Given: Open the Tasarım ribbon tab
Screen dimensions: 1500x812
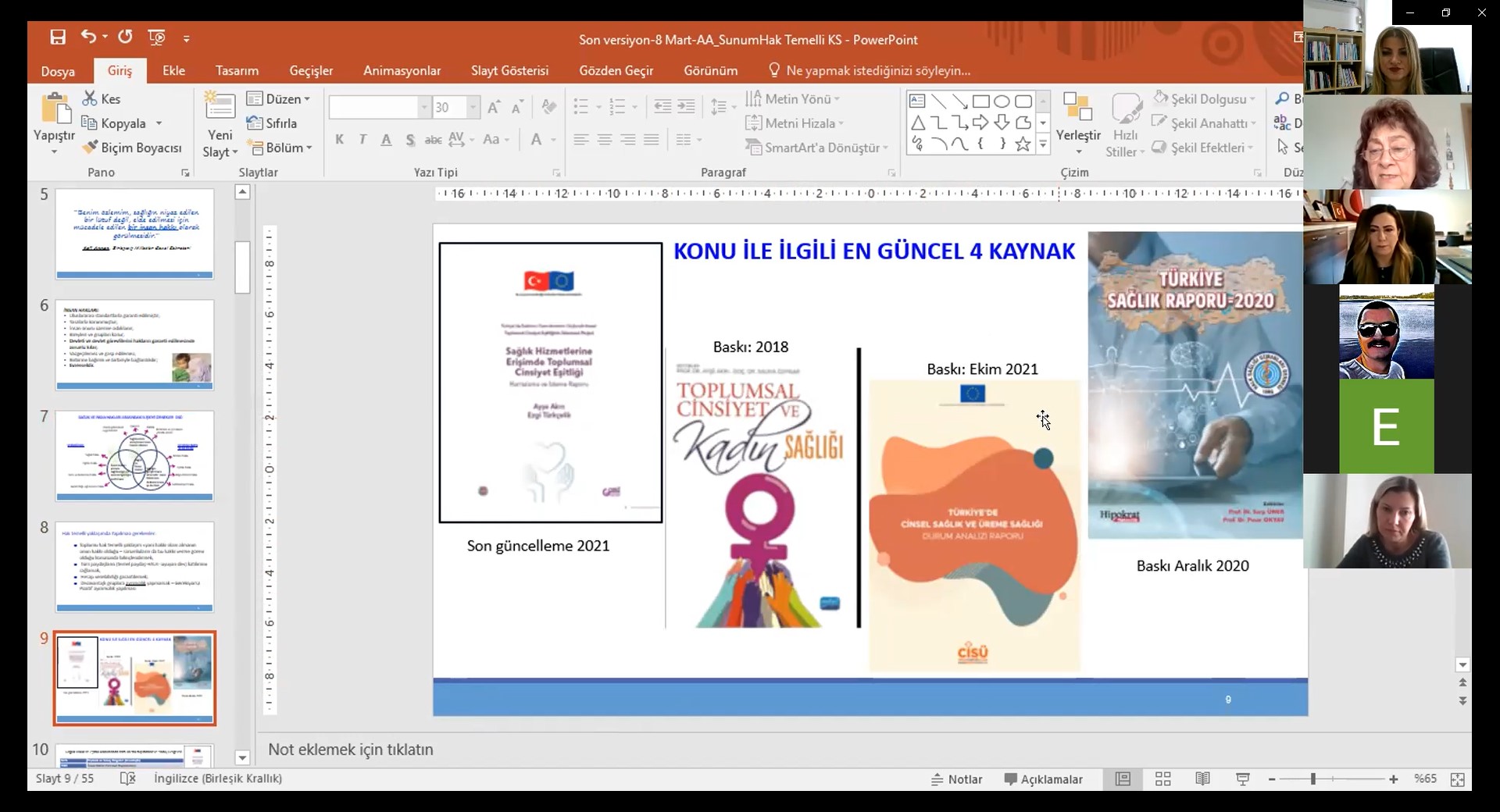Looking at the screenshot, I should pyautogui.click(x=237, y=71).
